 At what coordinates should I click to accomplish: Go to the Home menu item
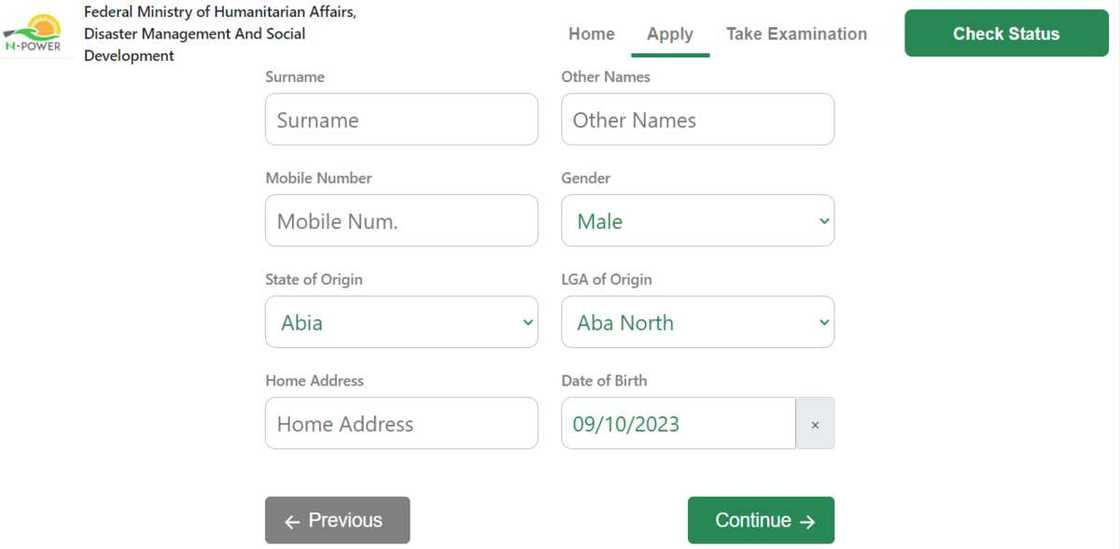click(x=591, y=34)
